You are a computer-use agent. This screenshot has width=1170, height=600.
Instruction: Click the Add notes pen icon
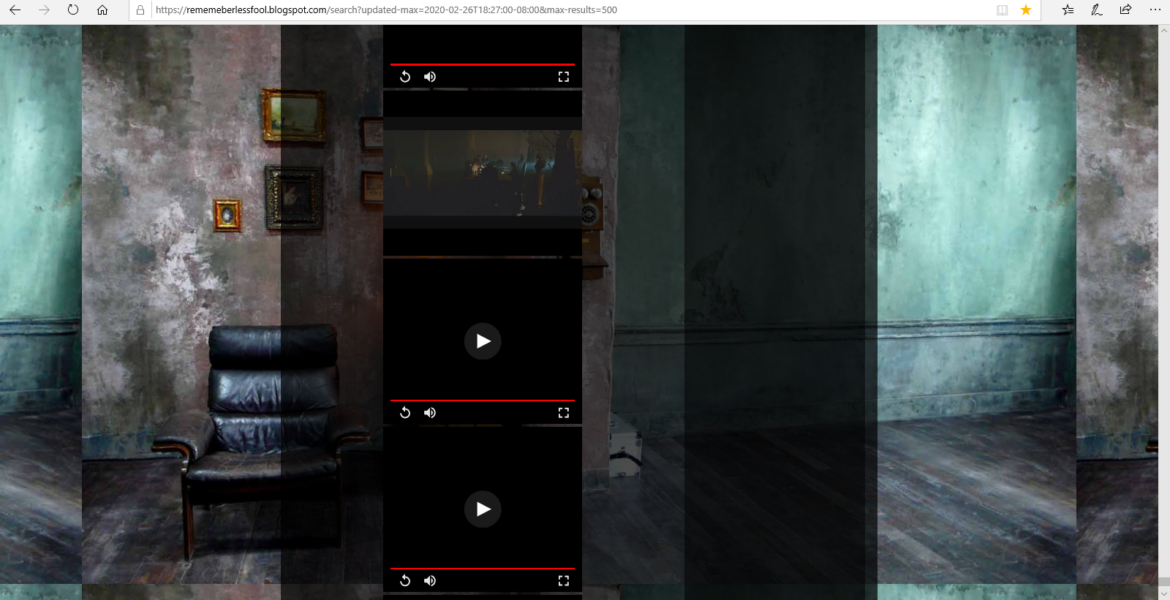pos(1097,10)
